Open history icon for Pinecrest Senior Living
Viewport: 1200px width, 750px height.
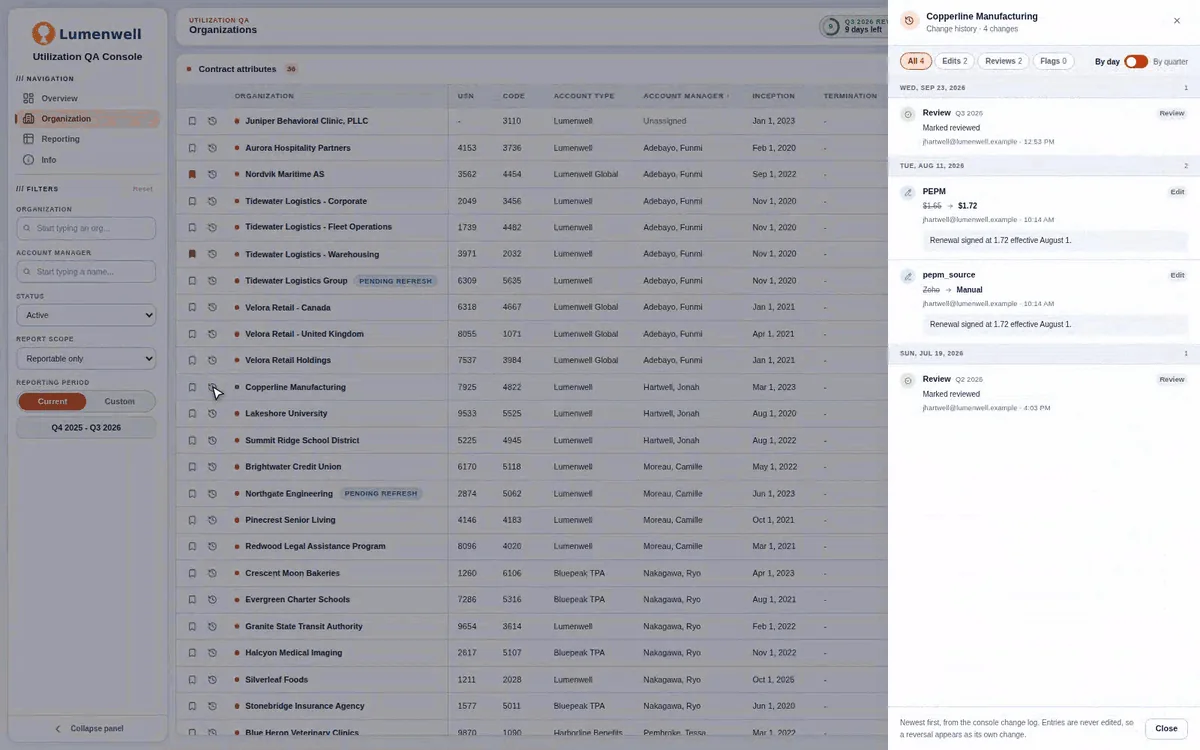[212, 520]
